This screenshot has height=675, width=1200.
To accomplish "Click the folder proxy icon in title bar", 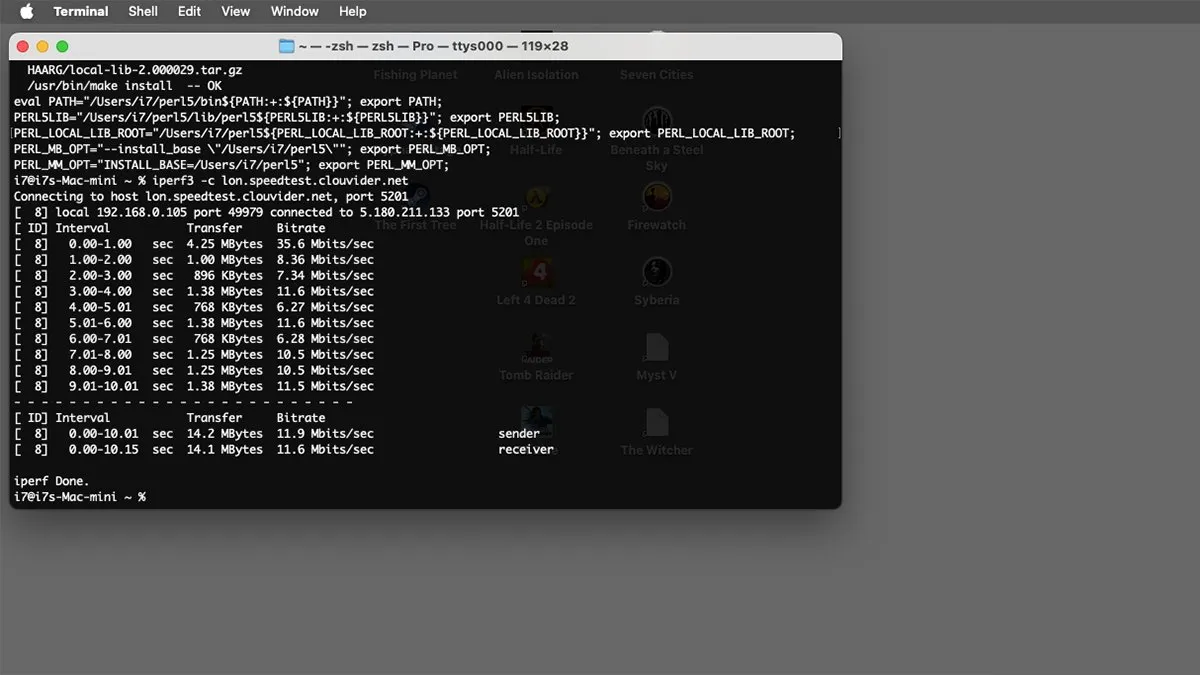I will [287, 46].
